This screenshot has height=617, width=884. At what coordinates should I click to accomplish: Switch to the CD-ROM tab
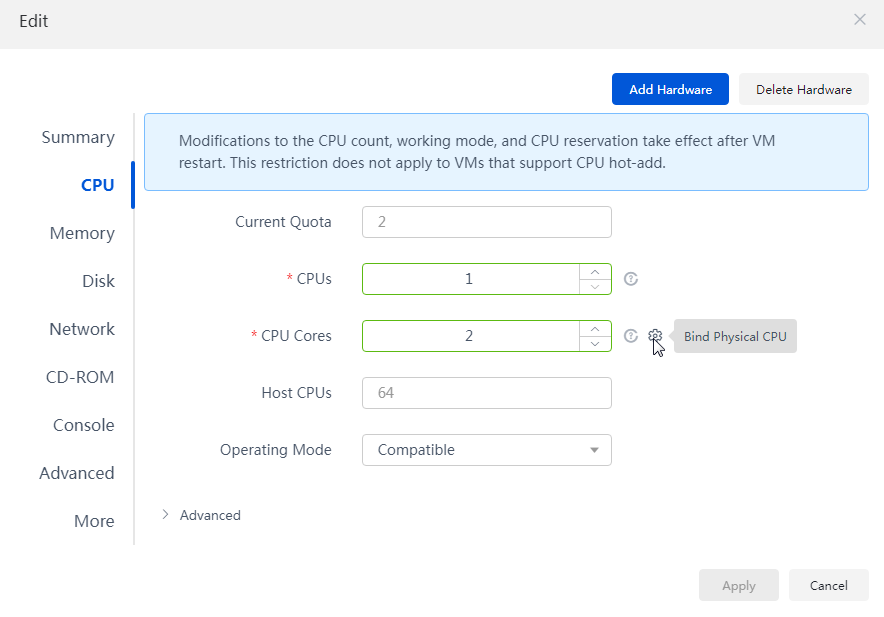coord(80,377)
